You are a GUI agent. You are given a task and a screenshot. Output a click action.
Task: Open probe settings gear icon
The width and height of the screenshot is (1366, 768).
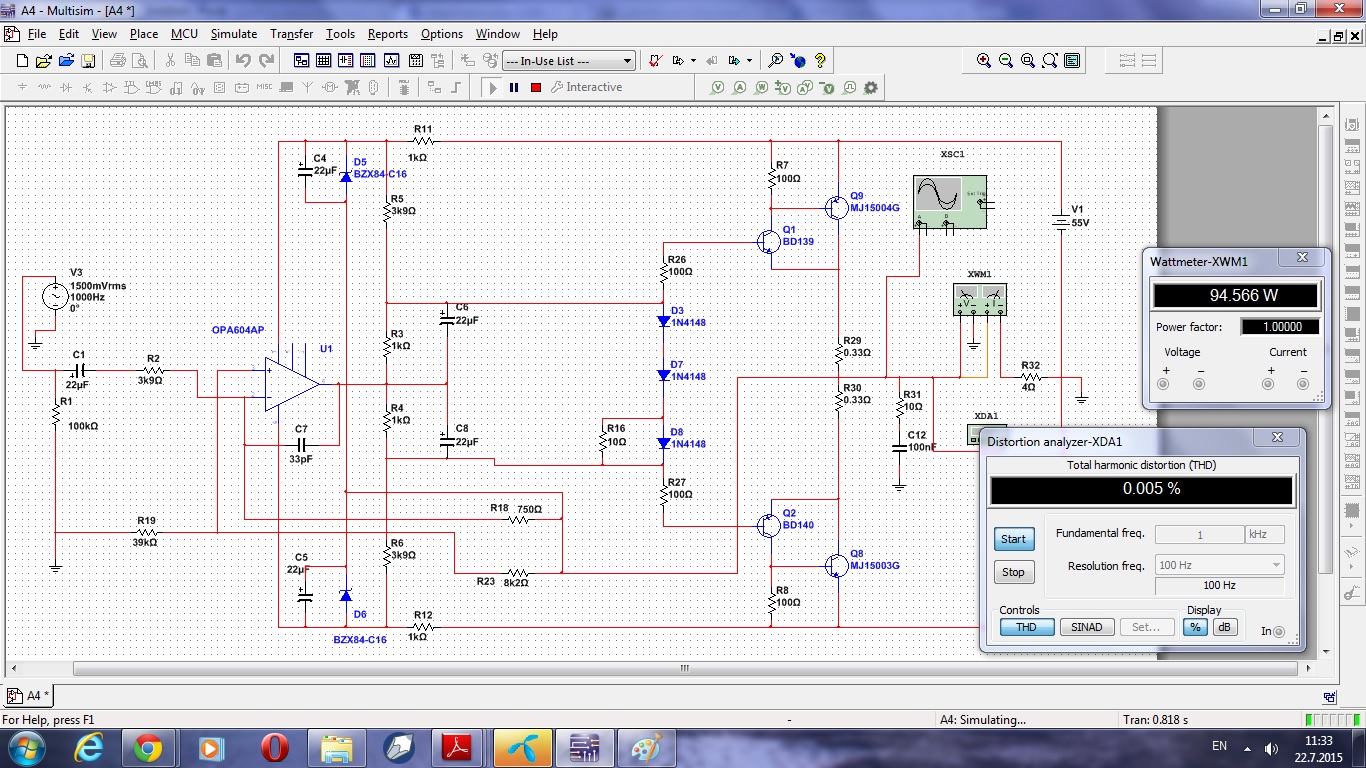871,88
